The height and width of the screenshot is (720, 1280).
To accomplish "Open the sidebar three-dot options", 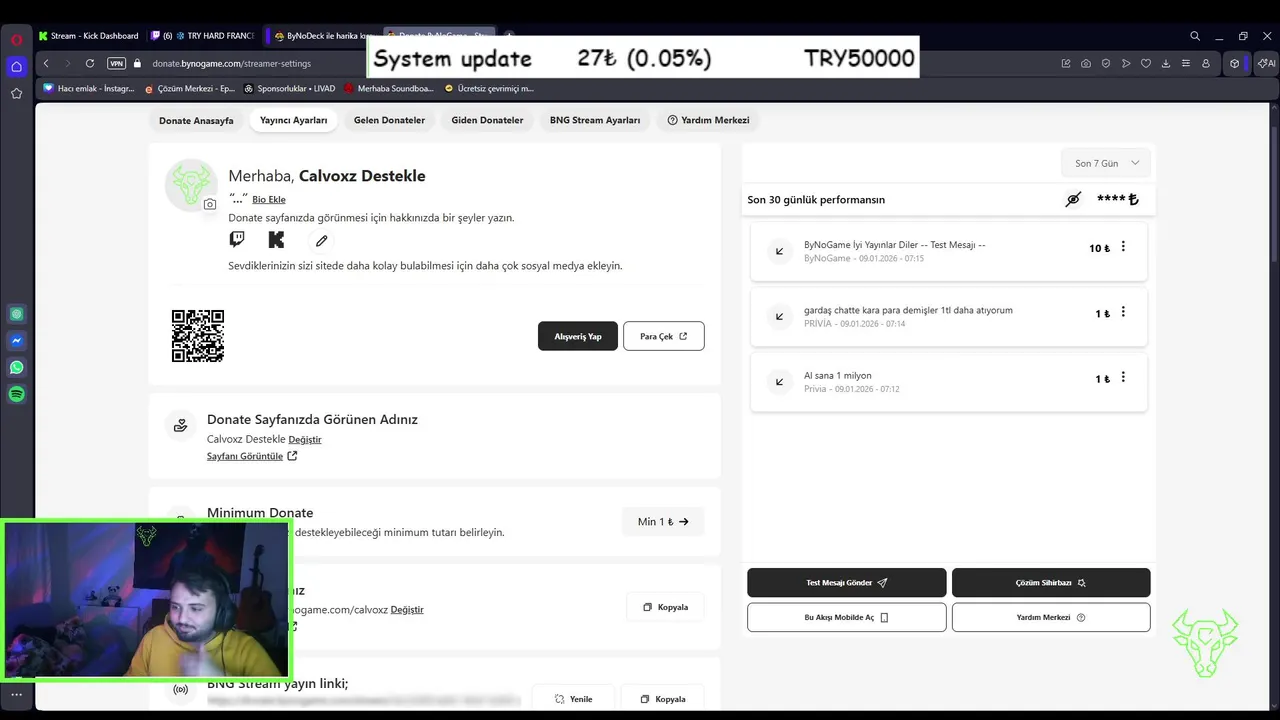I will [x=16, y=694].
